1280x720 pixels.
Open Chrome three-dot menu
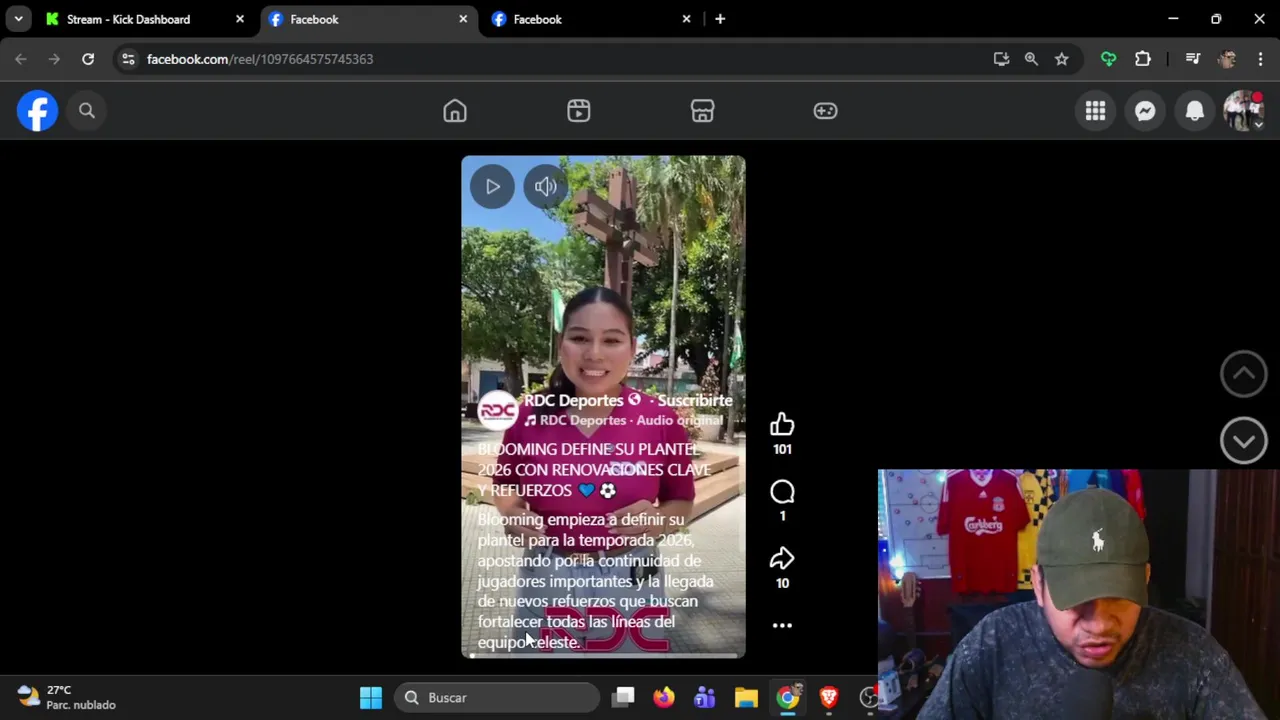(1260, 59)
